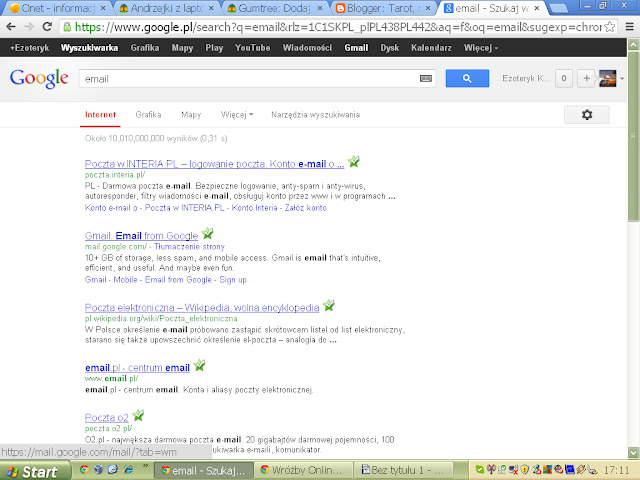Open Poczta elektroniczna Wikipedia result
The height and width of the screenshot is (480, 640).
click(x=202, y=308)
